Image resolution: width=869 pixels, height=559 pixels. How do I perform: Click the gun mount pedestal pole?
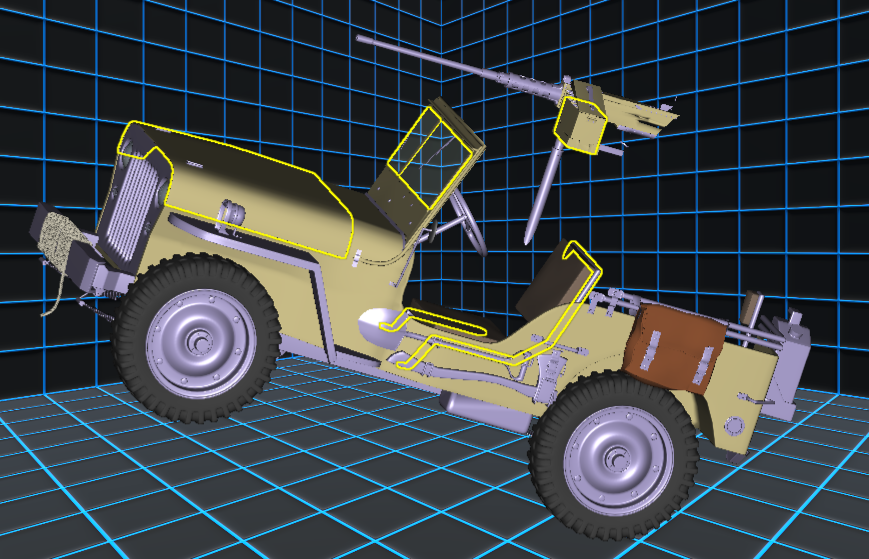pyautogui.click(x=540, y=195)
